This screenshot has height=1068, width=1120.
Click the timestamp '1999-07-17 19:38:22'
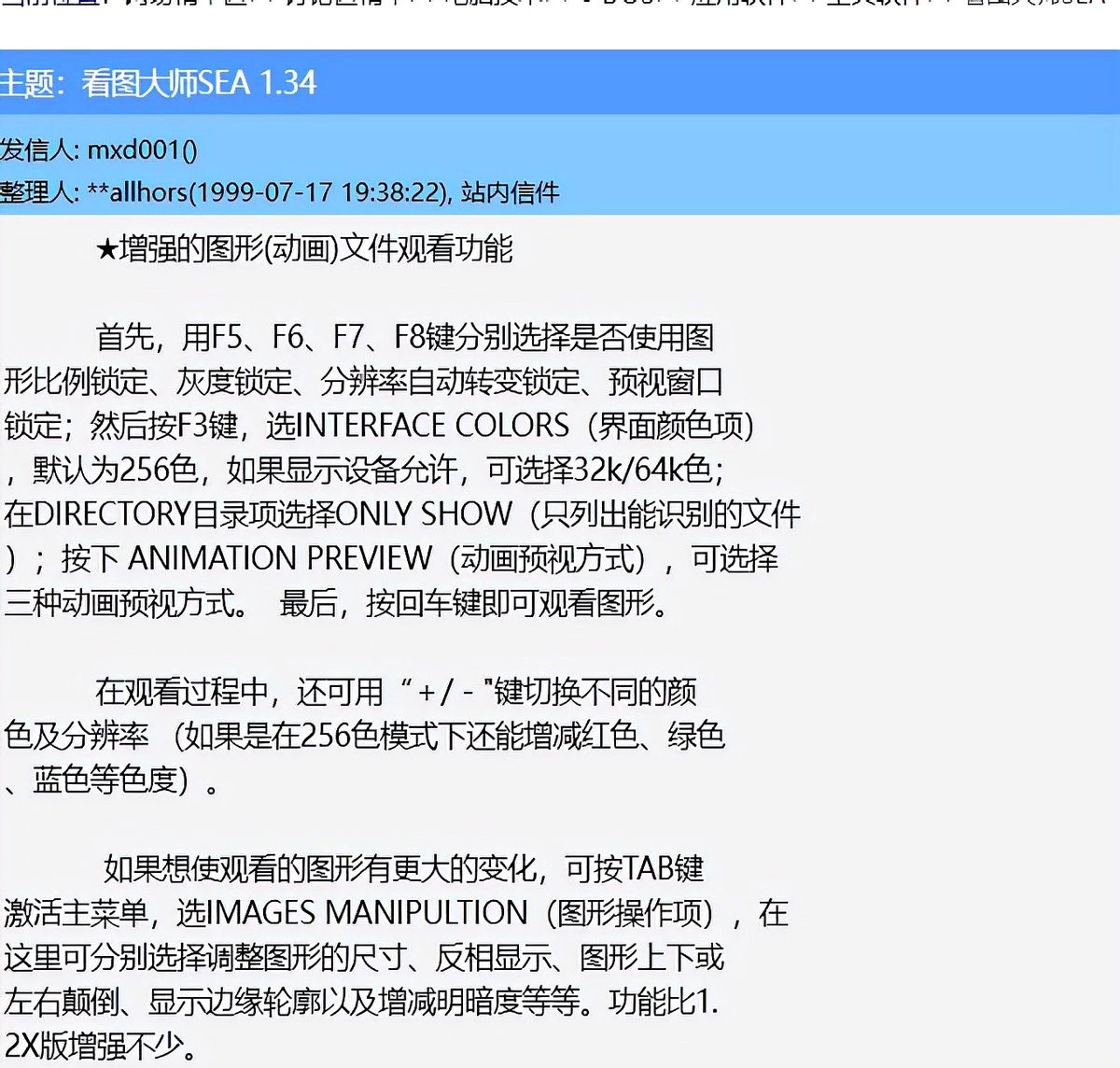click(x=317, y=192)
